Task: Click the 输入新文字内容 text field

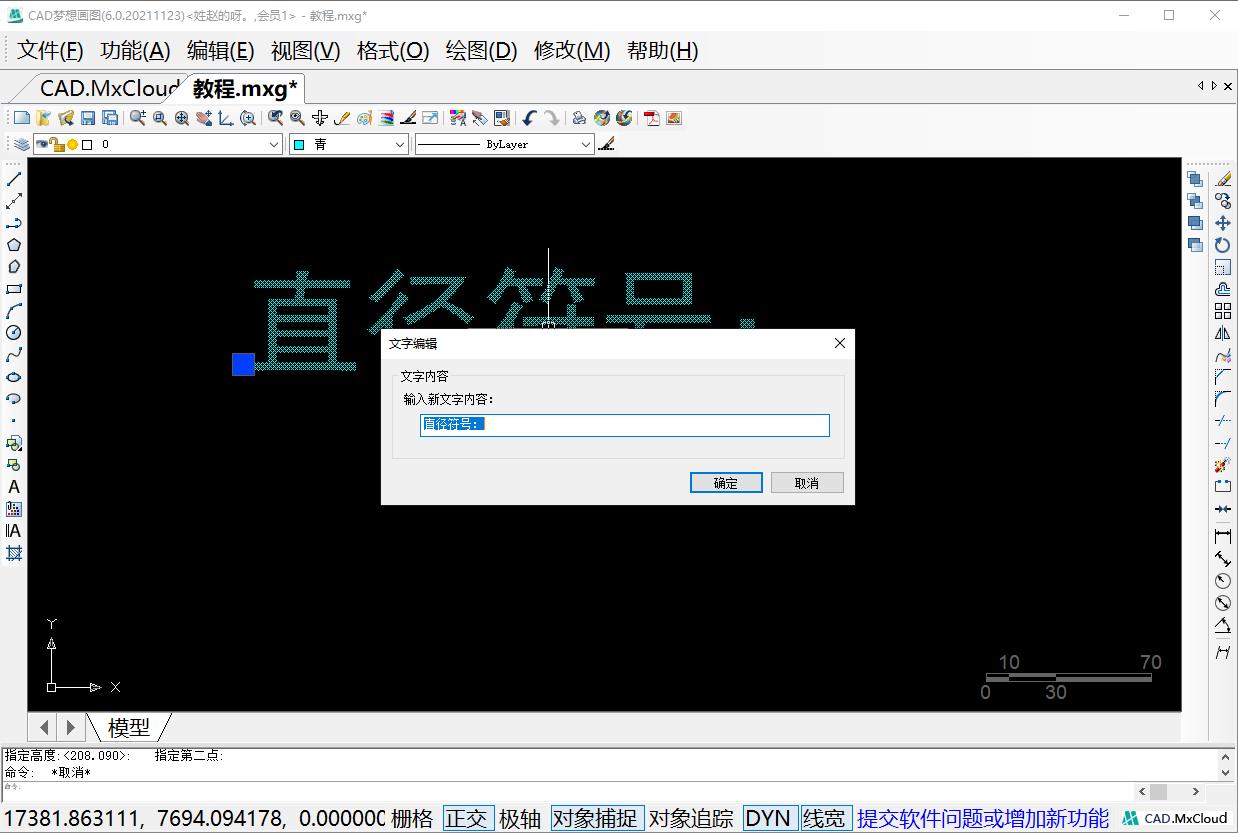Action: pos(625,425)
